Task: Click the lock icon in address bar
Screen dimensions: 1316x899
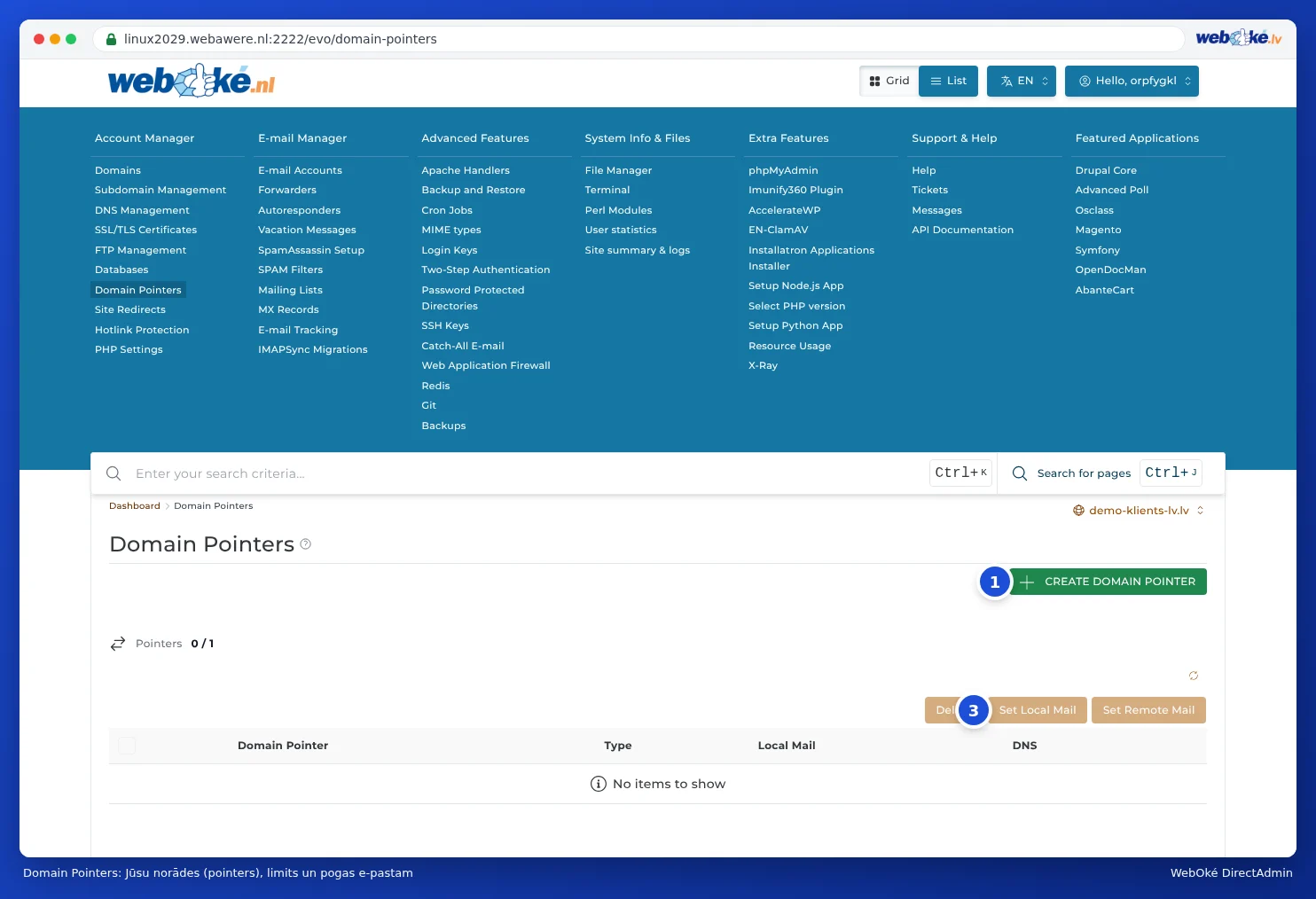Action: [x=112, y=39]
